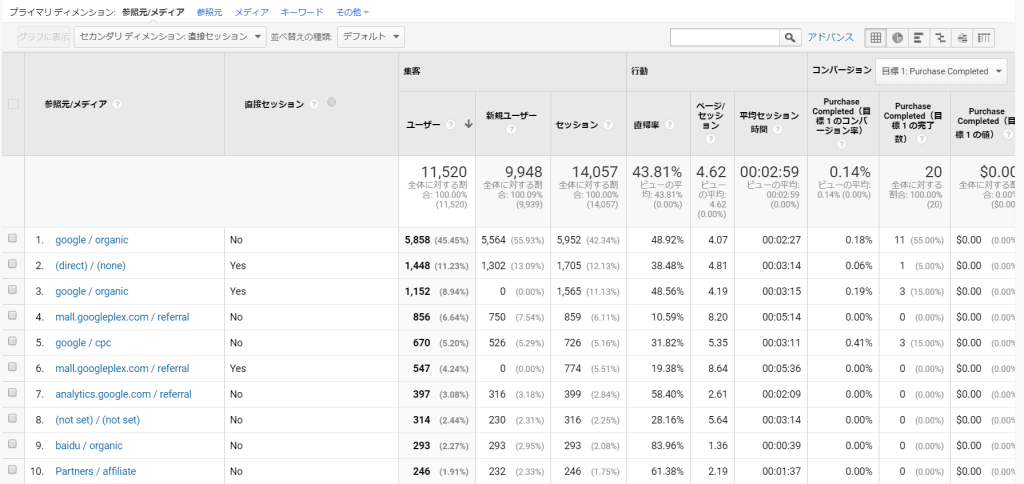
Task: Sort by 新規ユーザー column header
Action: pyautogui.click(x=511, y=116)
